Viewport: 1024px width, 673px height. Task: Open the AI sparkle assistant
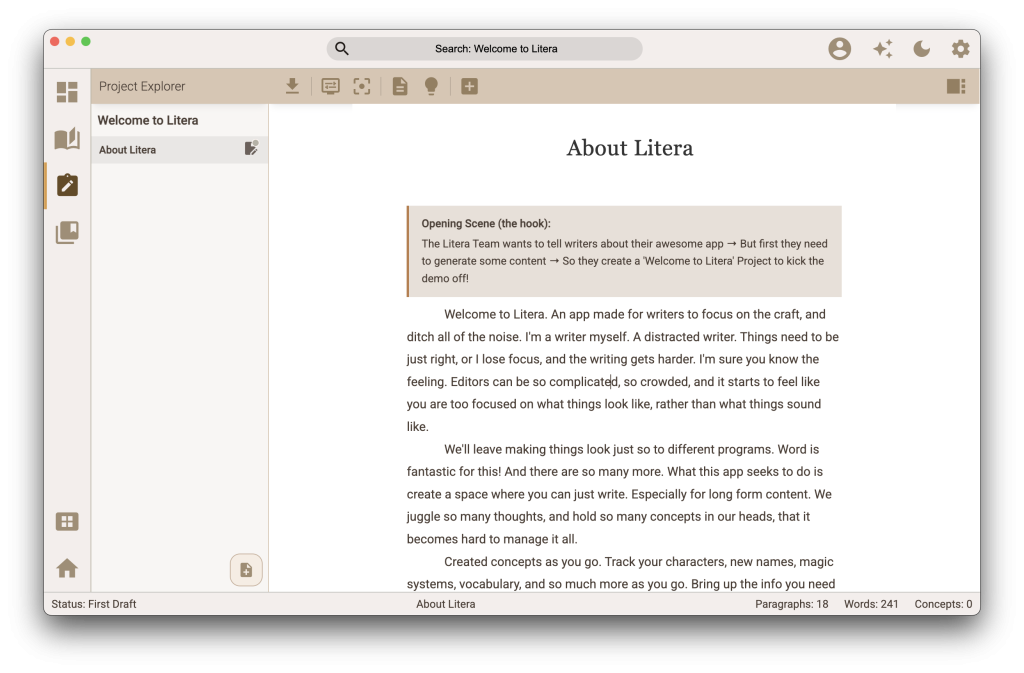pyautogui.click(x=882, y=48)
